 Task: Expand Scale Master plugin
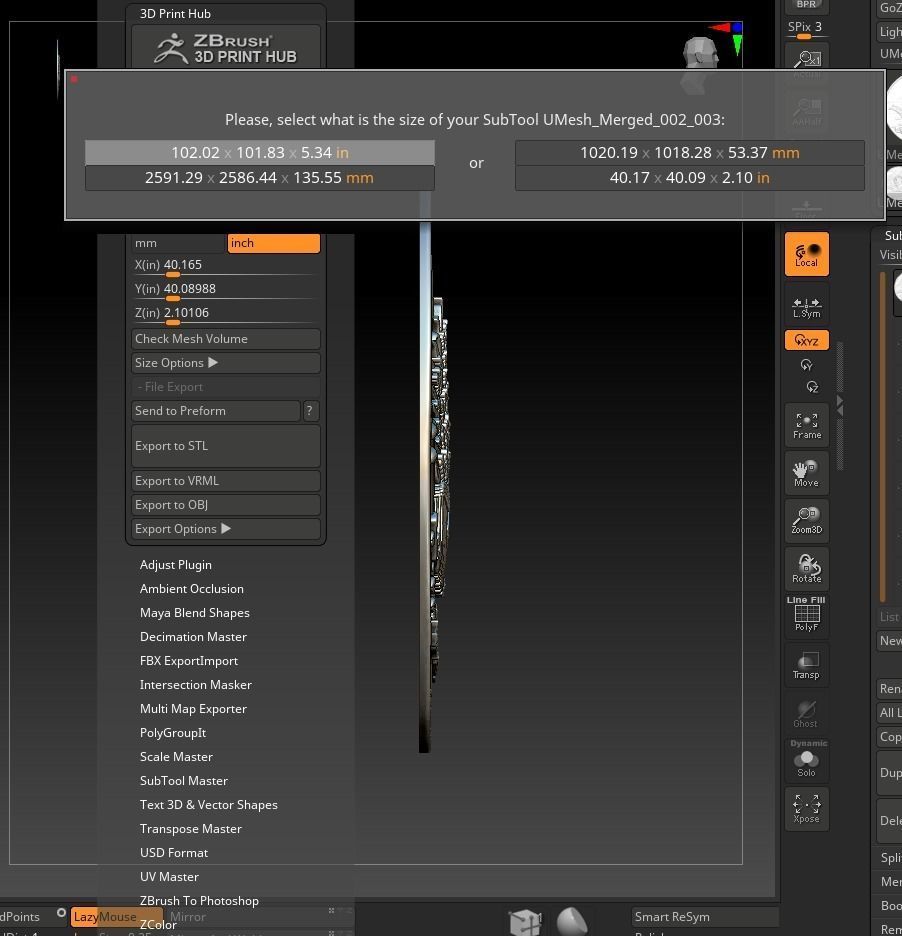tap(176, 757)
